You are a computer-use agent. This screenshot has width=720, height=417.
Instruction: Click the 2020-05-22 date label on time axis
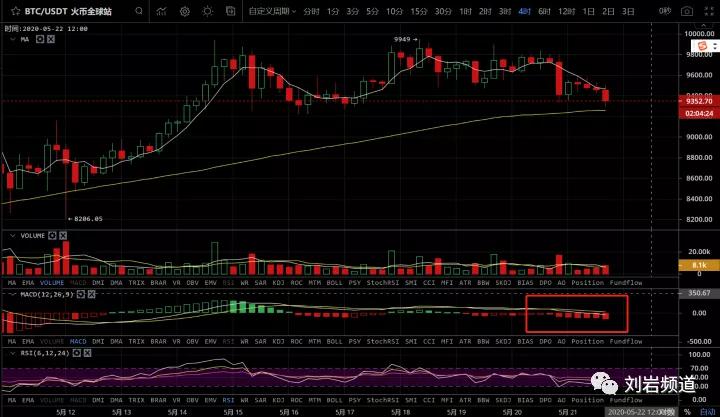[641, 412]
